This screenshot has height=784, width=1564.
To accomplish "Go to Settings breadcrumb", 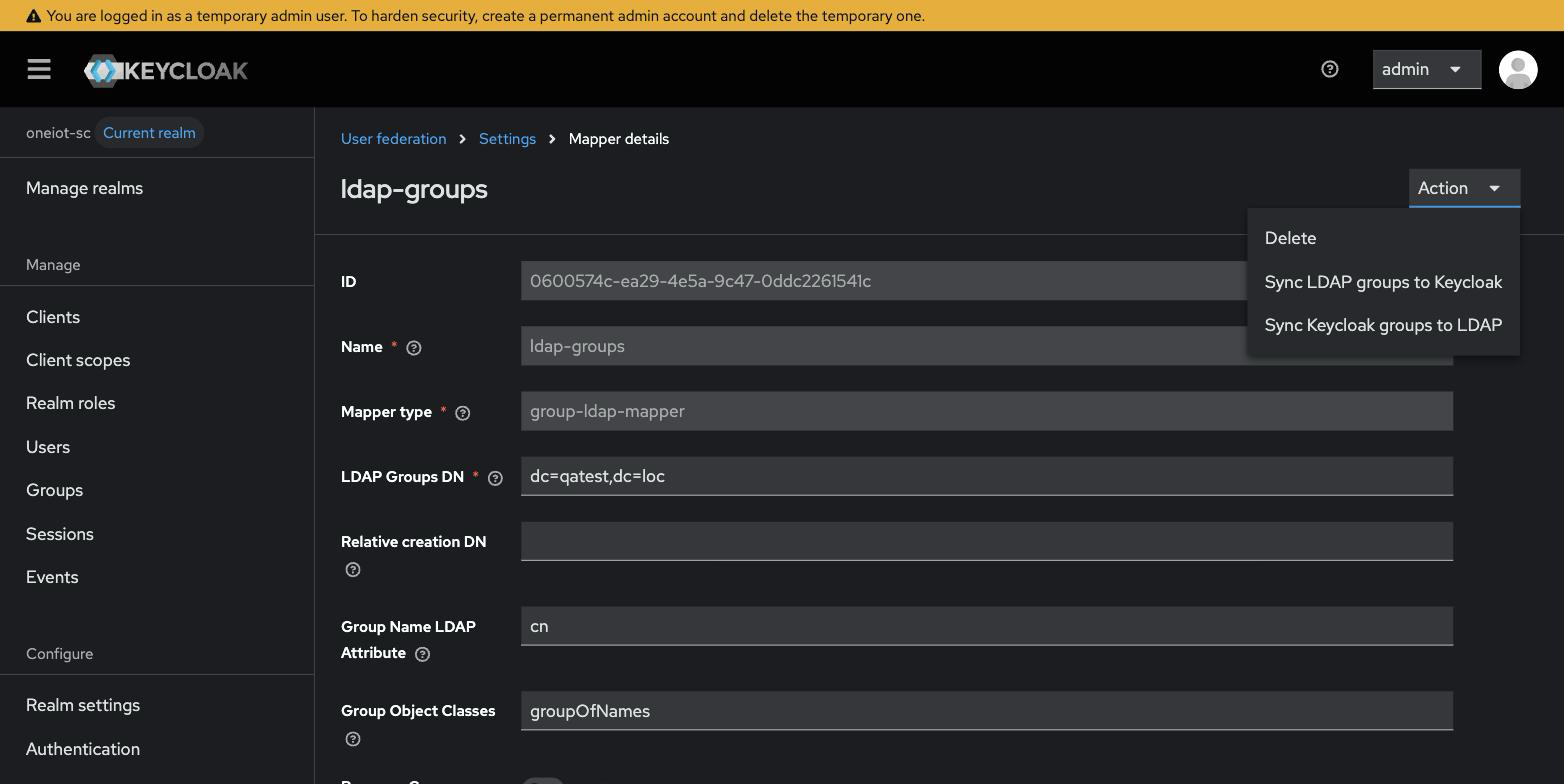I will [x=507, y=139].
